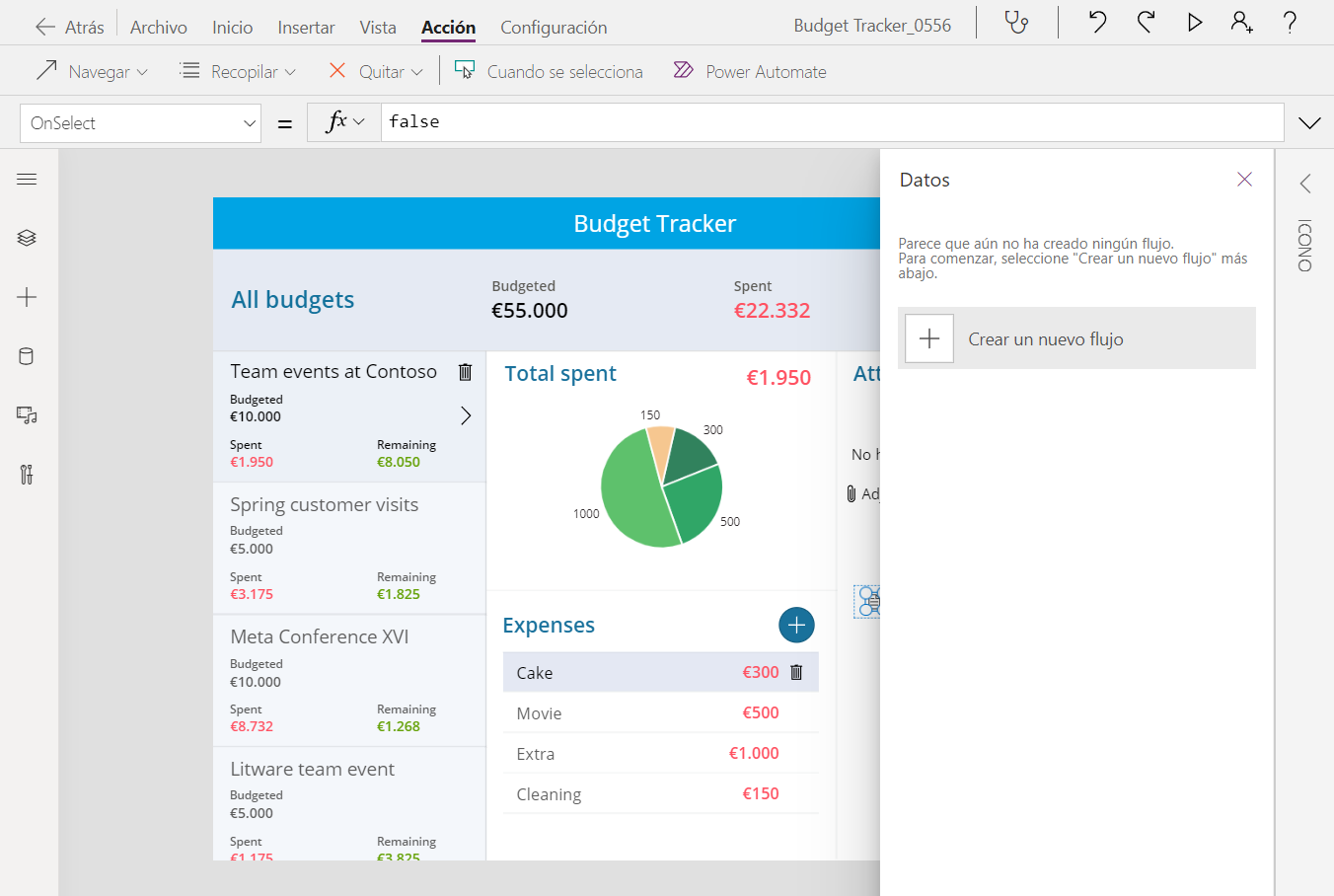Image resolution: width=1334 pixels, height=896 pixels.
Task: Preview the app with the Play icon
Action: [1194, 22]
